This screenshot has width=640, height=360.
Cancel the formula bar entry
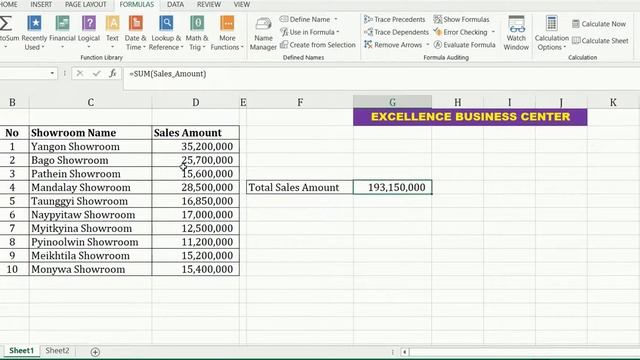[x=80, y=73]
